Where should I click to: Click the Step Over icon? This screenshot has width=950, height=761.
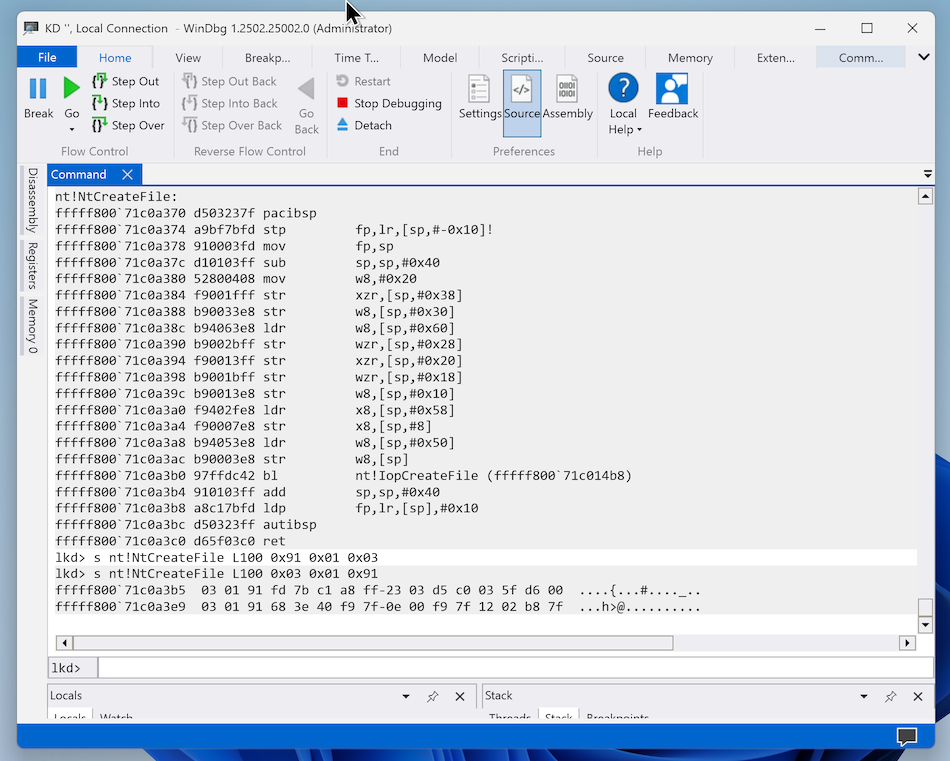click(100, 125)
